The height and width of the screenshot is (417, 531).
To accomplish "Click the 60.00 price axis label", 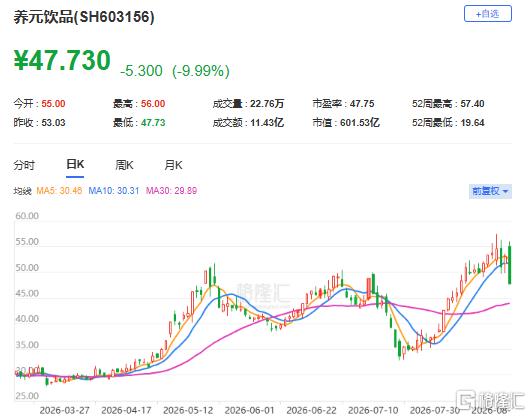I will (x=27, y=216).
